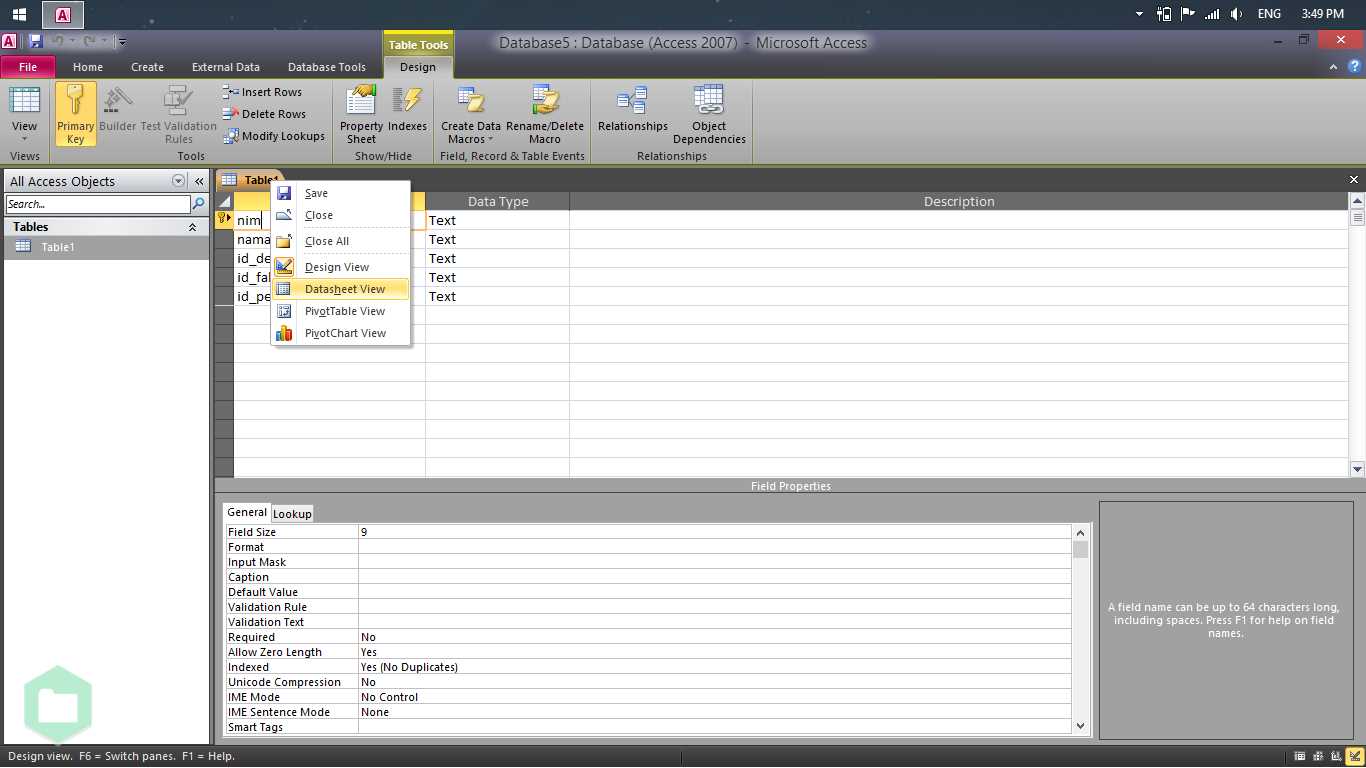Select Datasheet View from the context menu
1366x768 pixels.
click(x=342, y=288)
